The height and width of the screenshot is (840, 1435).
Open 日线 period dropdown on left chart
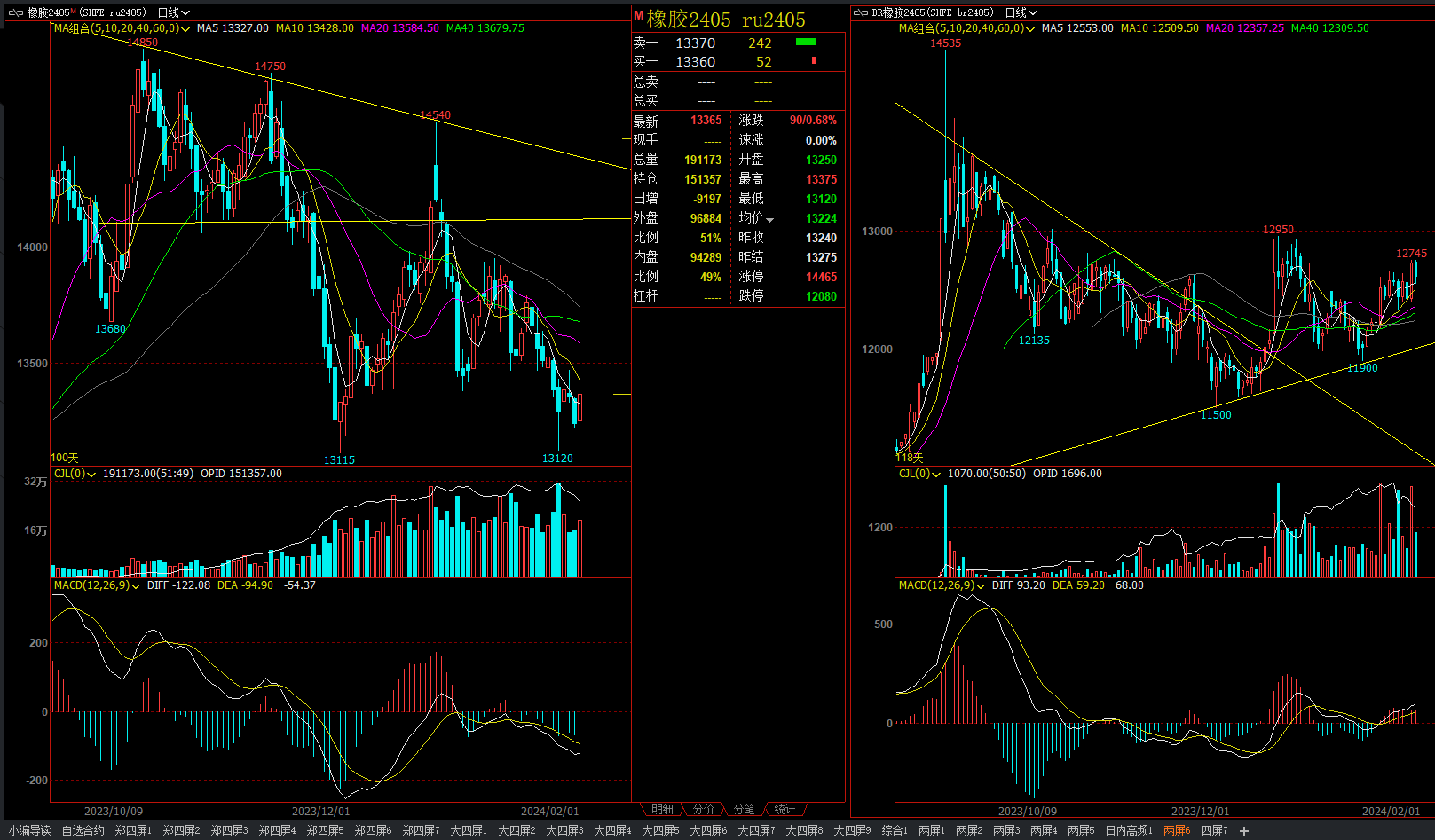coord(174,12)
